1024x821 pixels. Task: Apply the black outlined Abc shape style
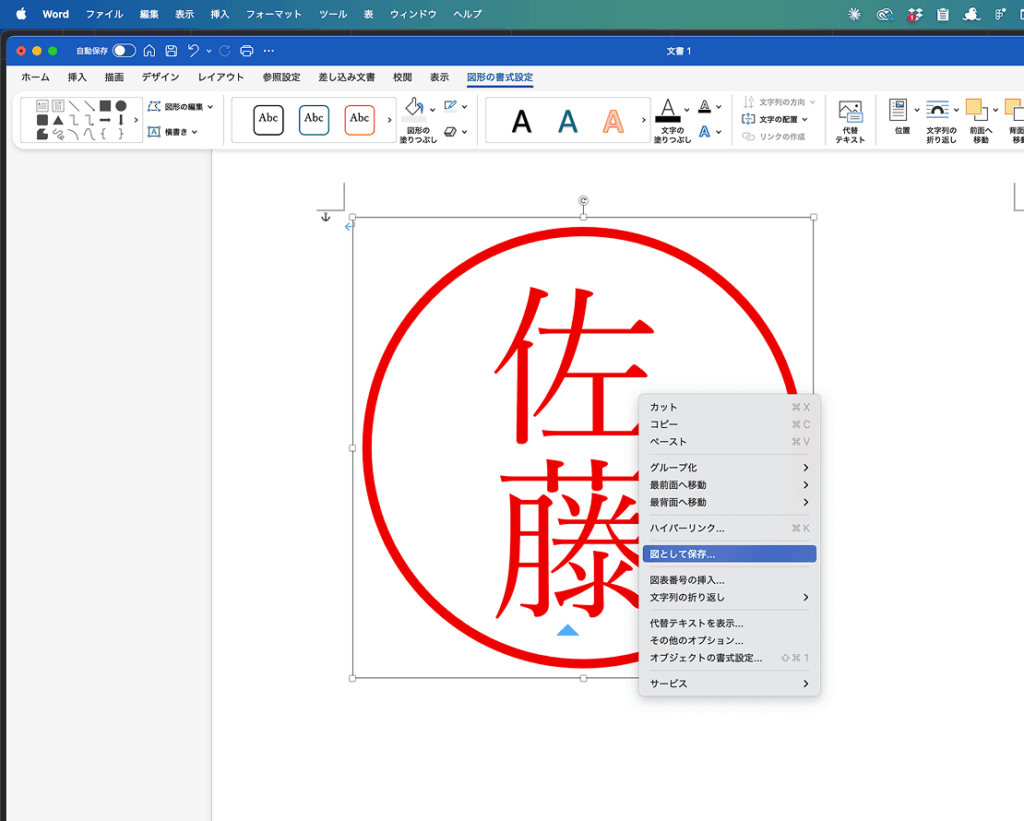point(268,120)
